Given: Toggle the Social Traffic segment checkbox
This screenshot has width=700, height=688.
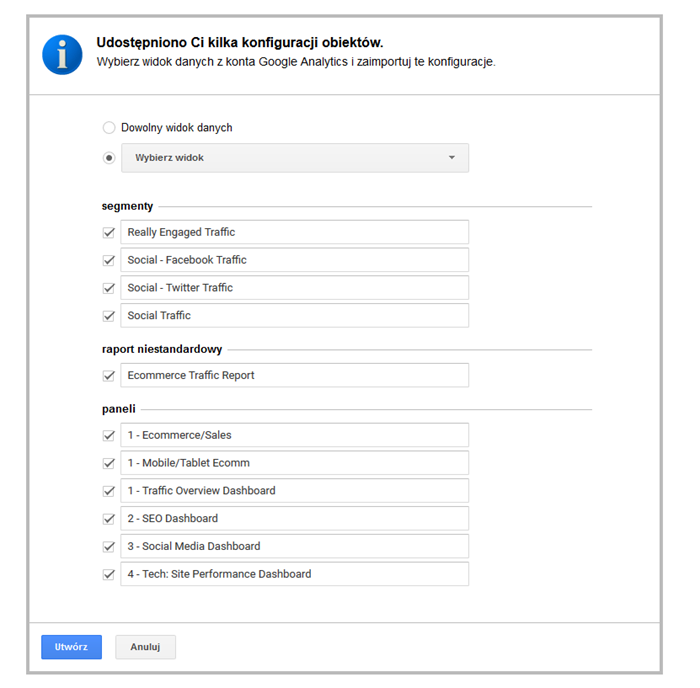Looking at the screenshot, I should (x=109, y=316).
